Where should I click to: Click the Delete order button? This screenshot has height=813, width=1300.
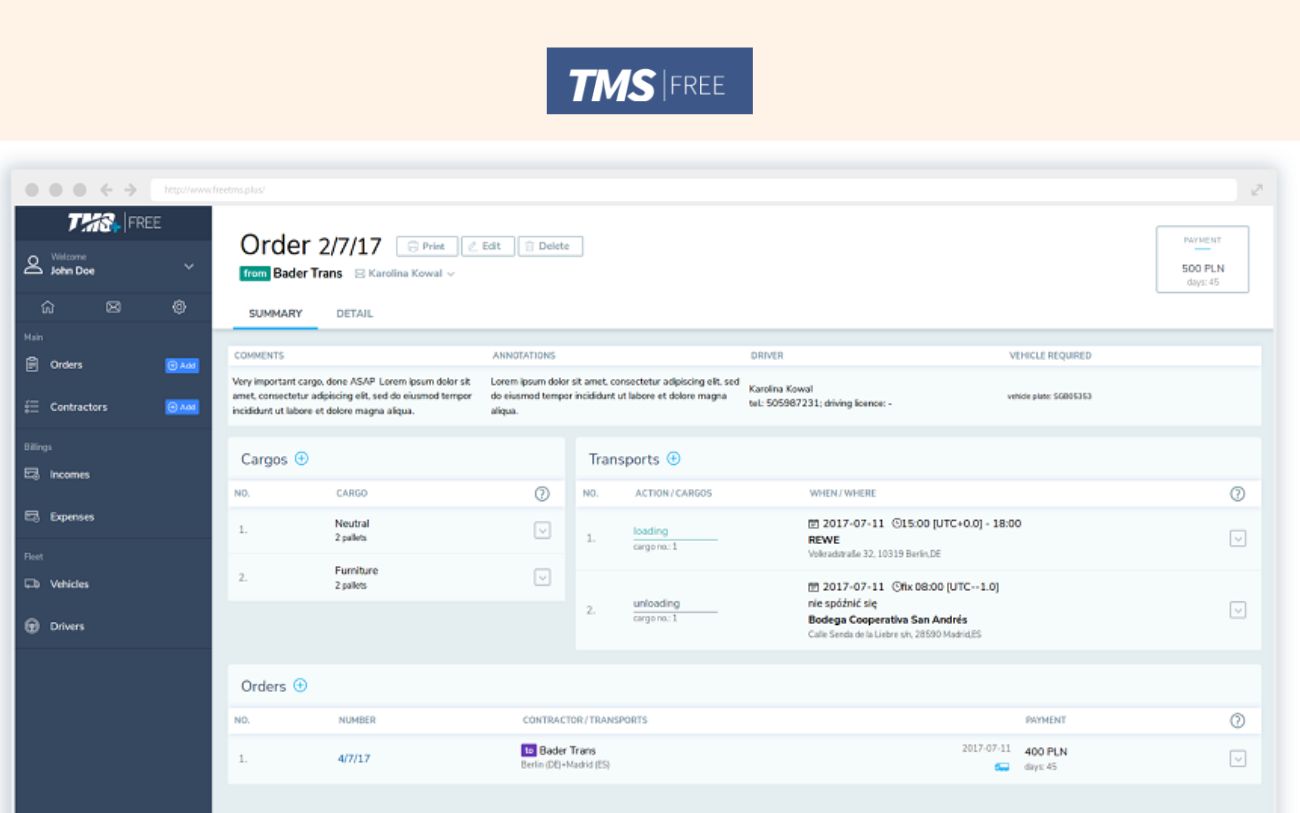(550, 246)
